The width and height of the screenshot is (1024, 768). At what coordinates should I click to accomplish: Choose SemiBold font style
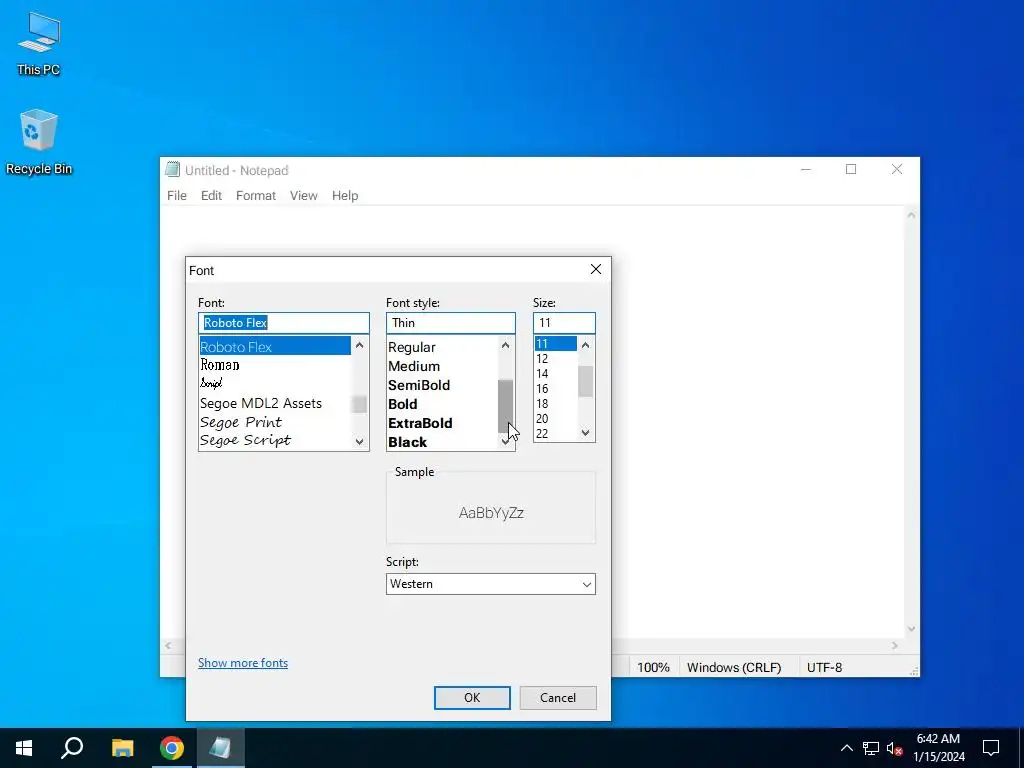[x=442, y=385]
